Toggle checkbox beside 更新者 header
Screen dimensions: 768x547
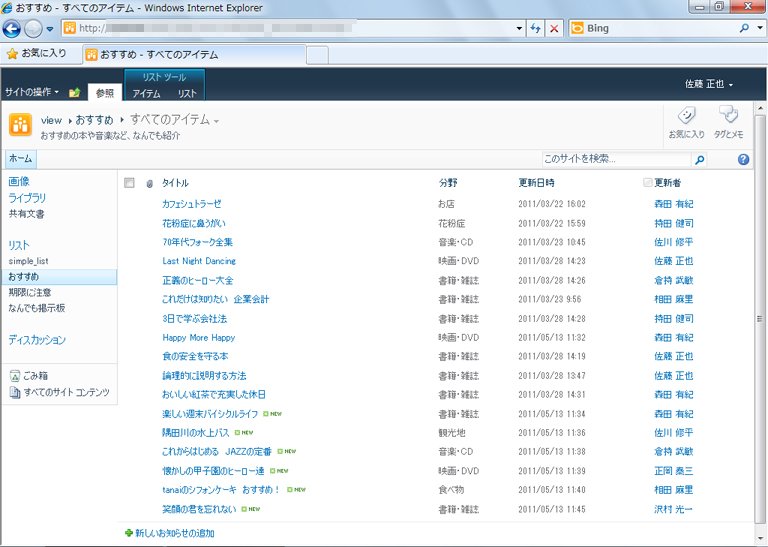pyautogui.click(x=648, y=183)
